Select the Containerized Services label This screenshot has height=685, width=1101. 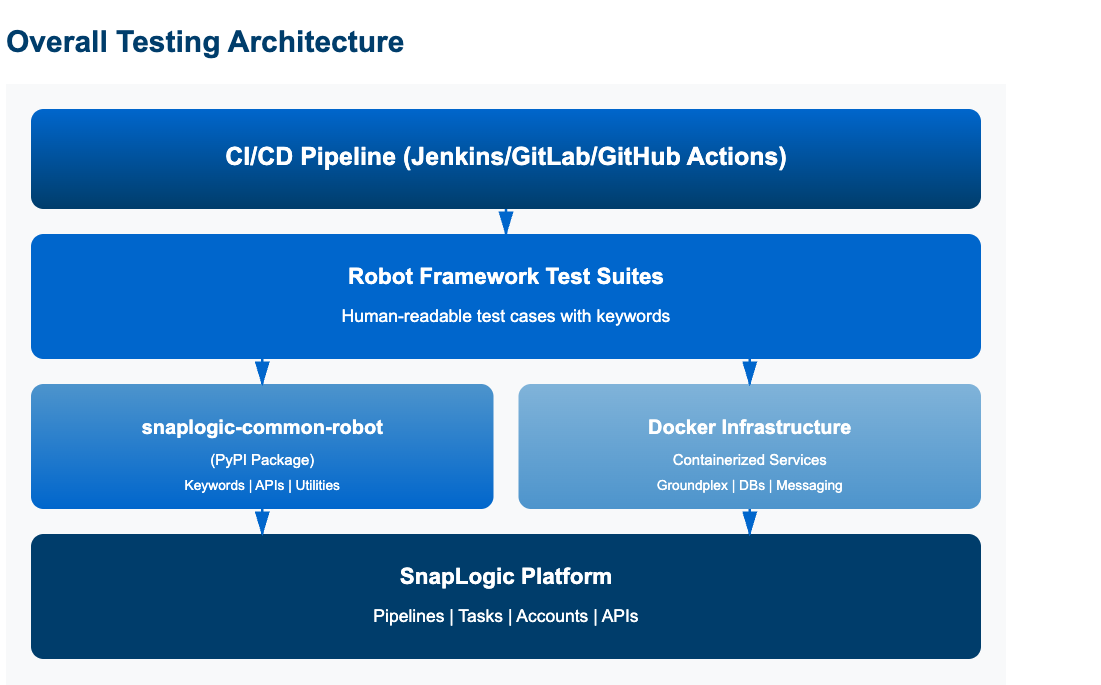(750, 460)
